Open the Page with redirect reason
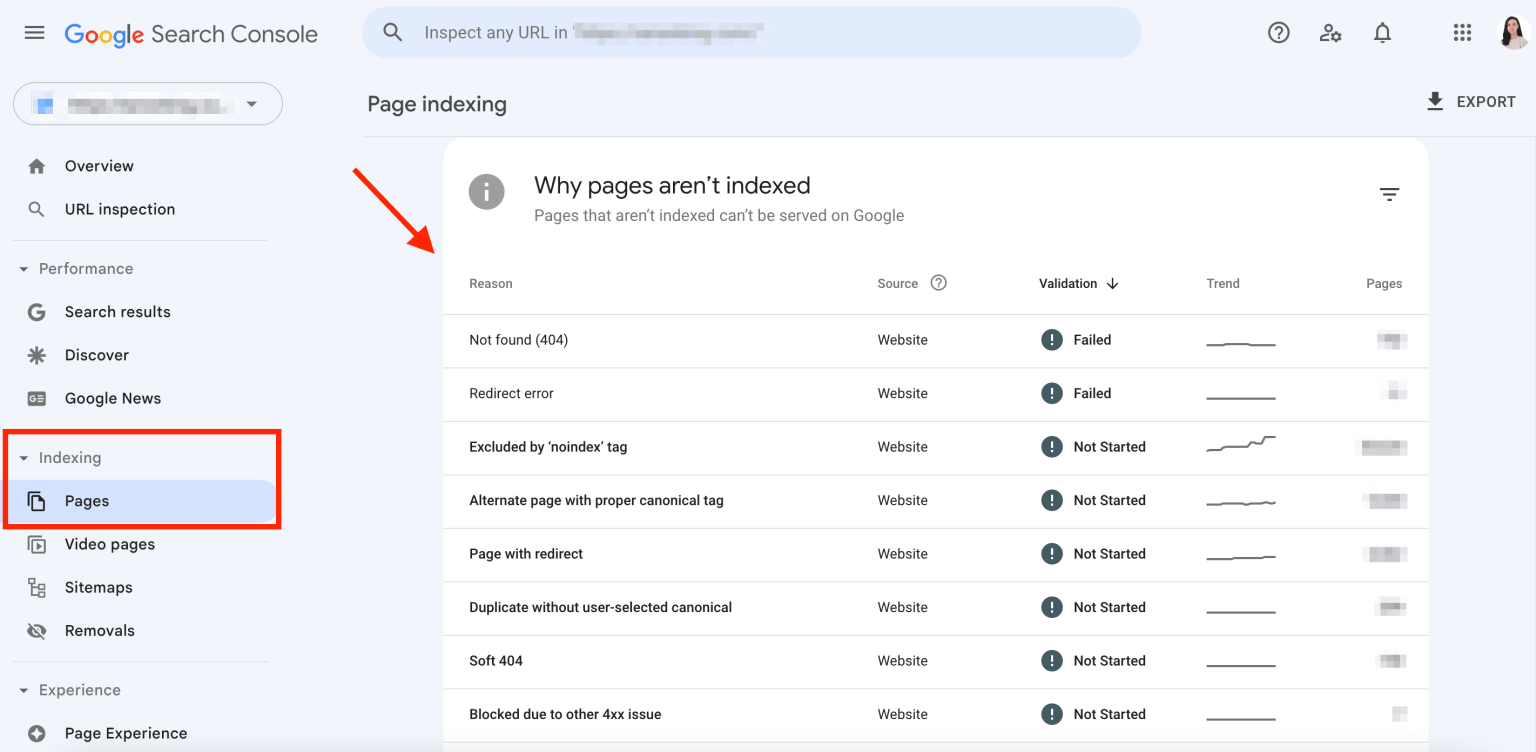Viewport: 1536px width, 752px height. (526, 554)
